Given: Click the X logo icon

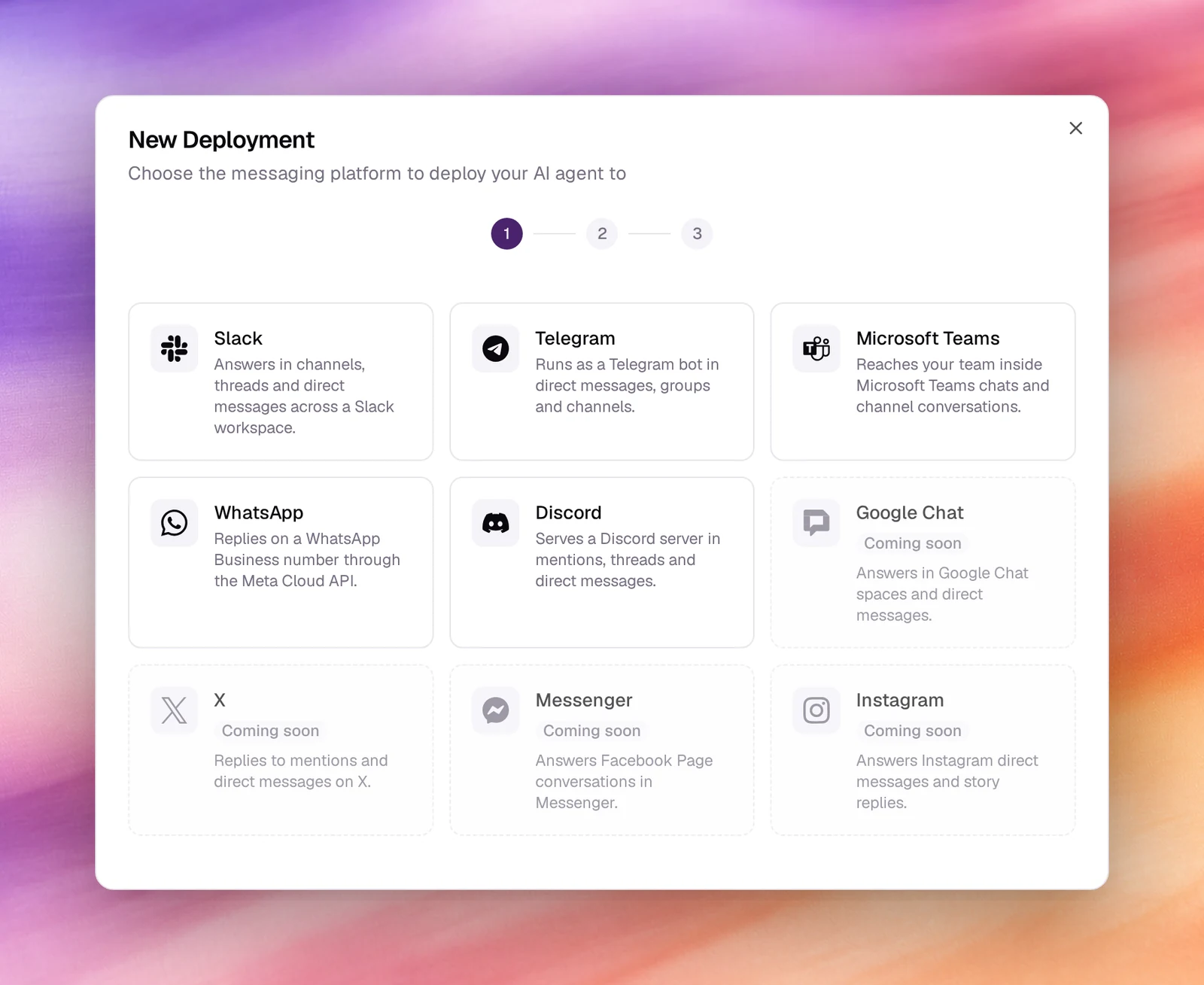Looking at the screenshot, I should (174, 710).
